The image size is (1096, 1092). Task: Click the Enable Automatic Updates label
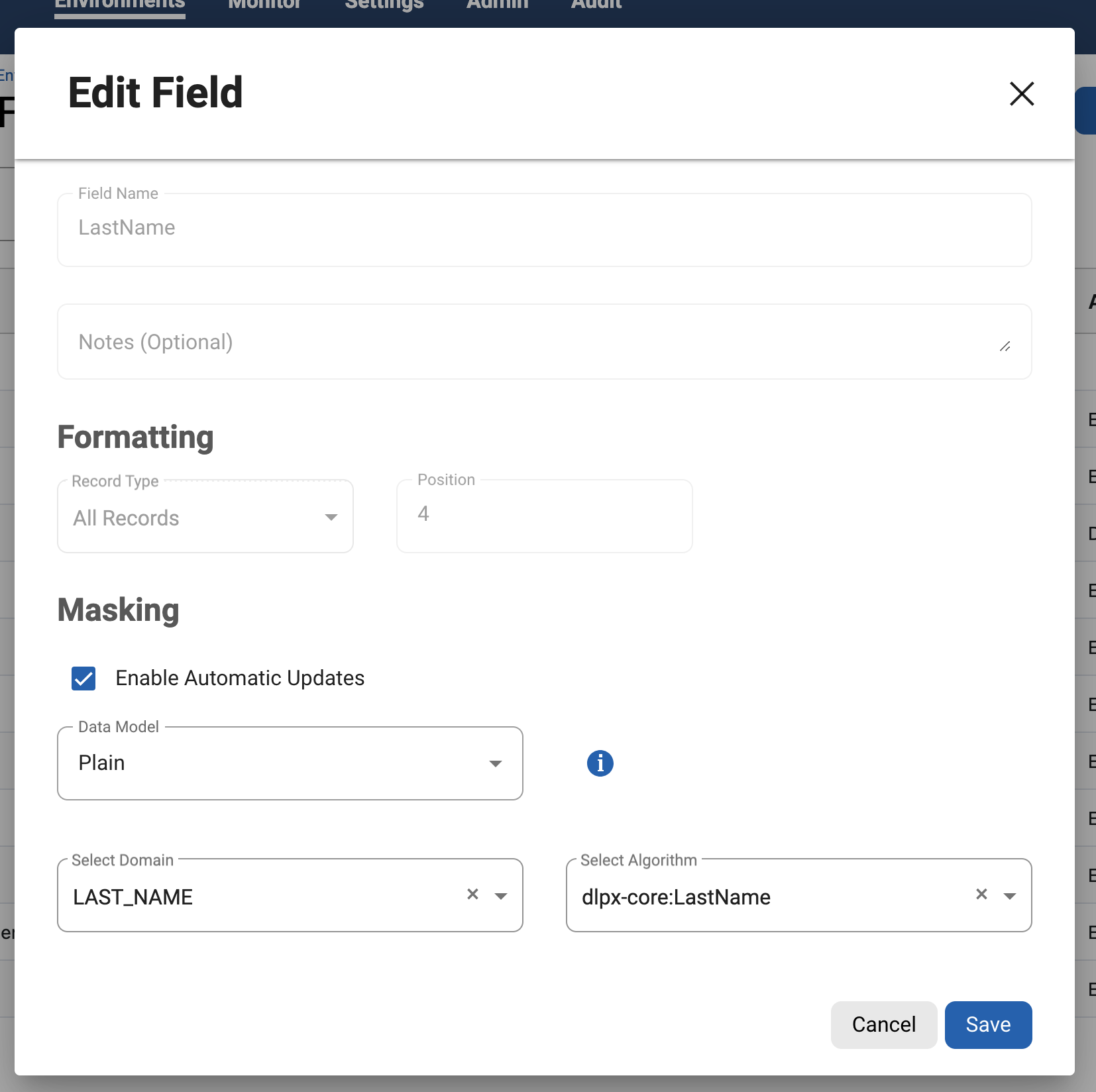(240, 679)
